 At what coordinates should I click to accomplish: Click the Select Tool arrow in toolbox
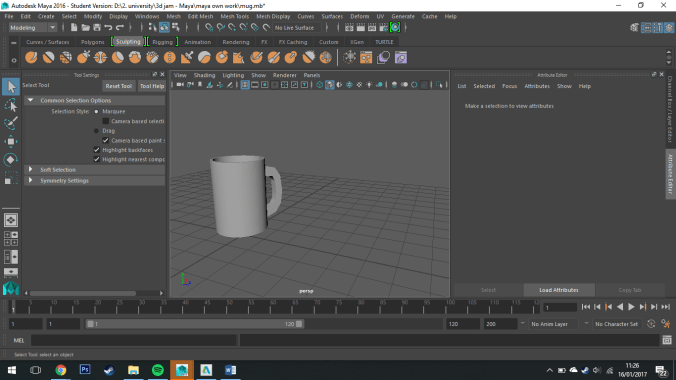(x=11, y=87)
